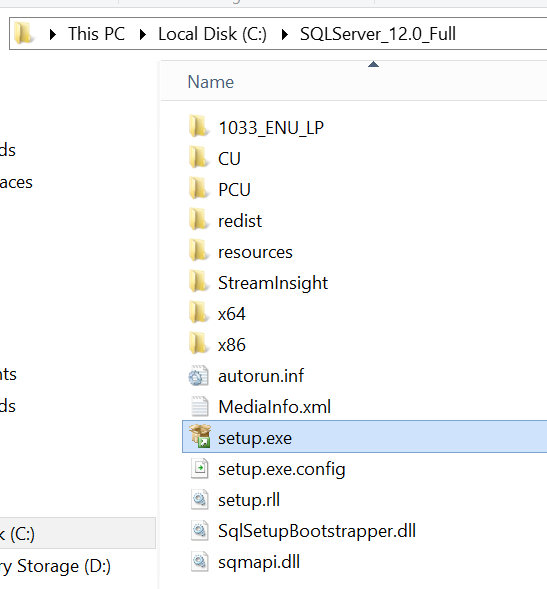This screenshot has width=547, height=589.
Task: Select the 1033_ENU_LP folder name
Action: [271, 128]
